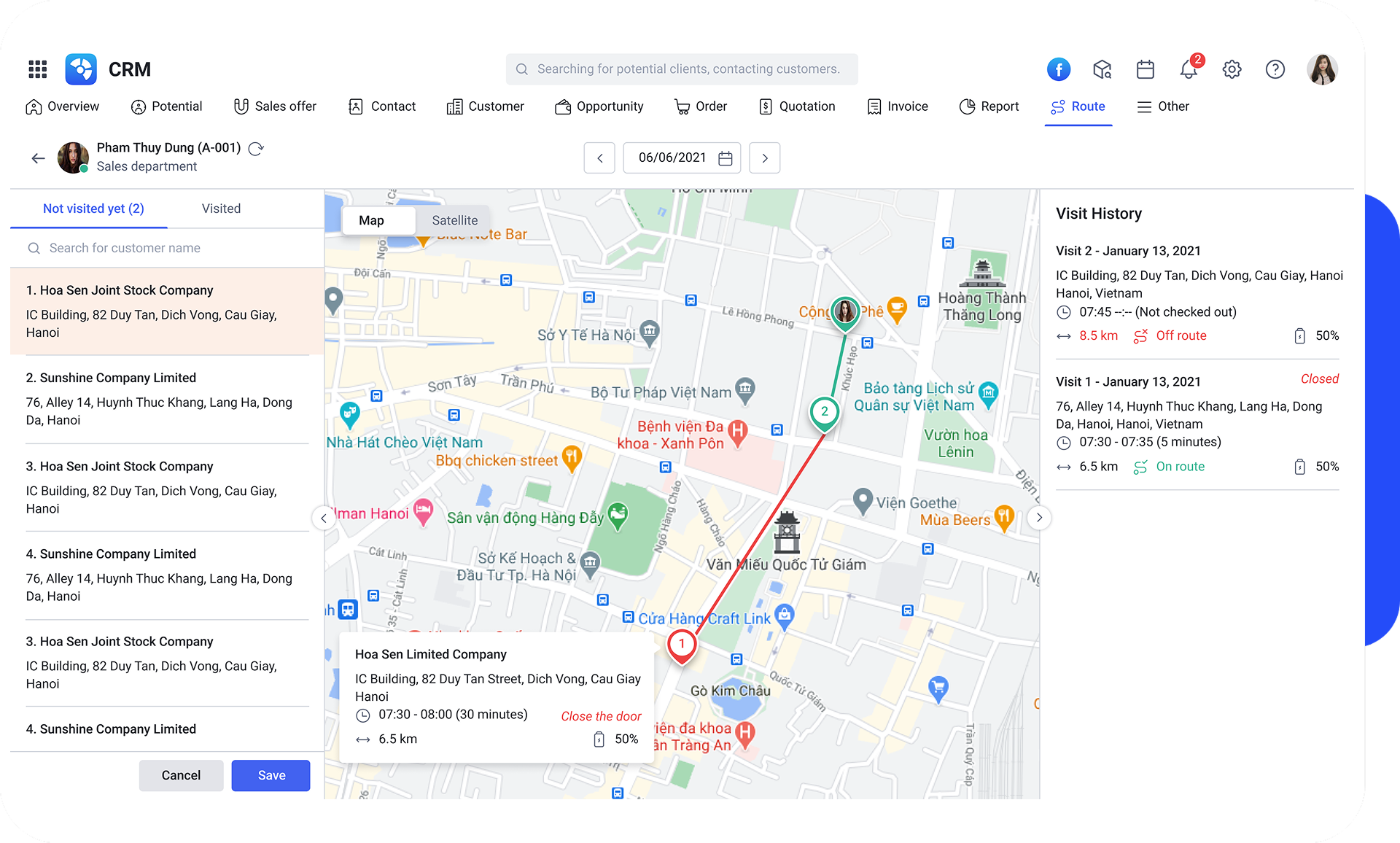This screenshot has width=1400, height=843.
Task: Open the header calendar icon
Action: click(1145, 69)
